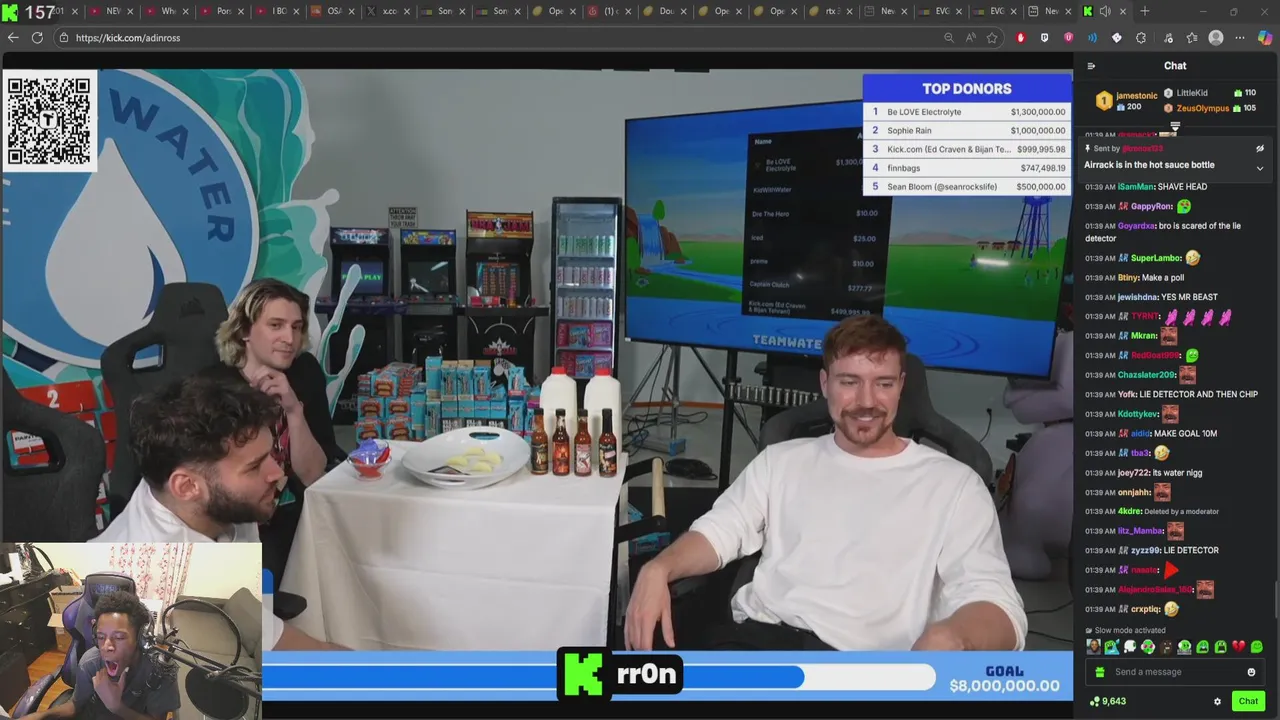Click the chat message "MAKE GOAL 10M"

[x=1185, y=433]
